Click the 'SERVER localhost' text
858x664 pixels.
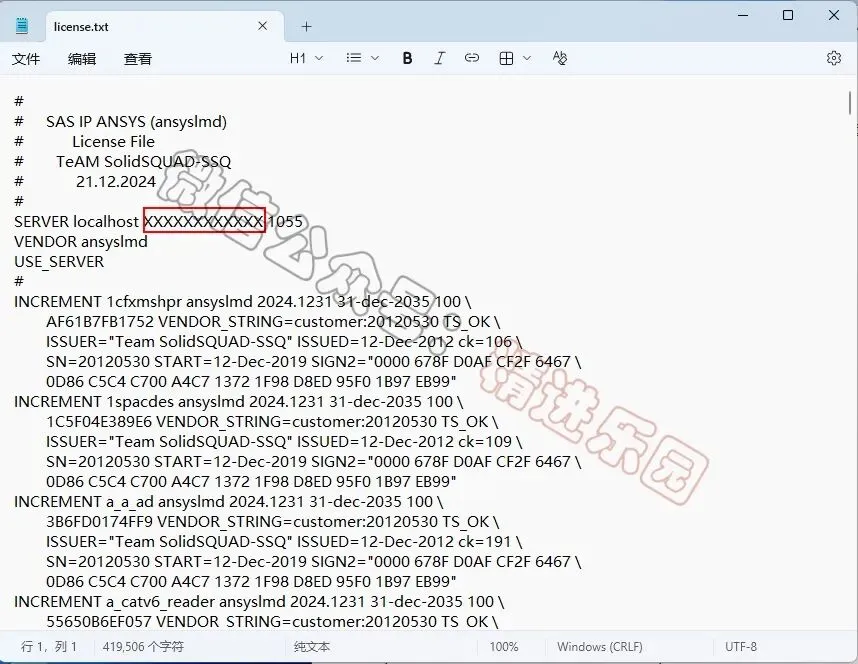(76, 222)
